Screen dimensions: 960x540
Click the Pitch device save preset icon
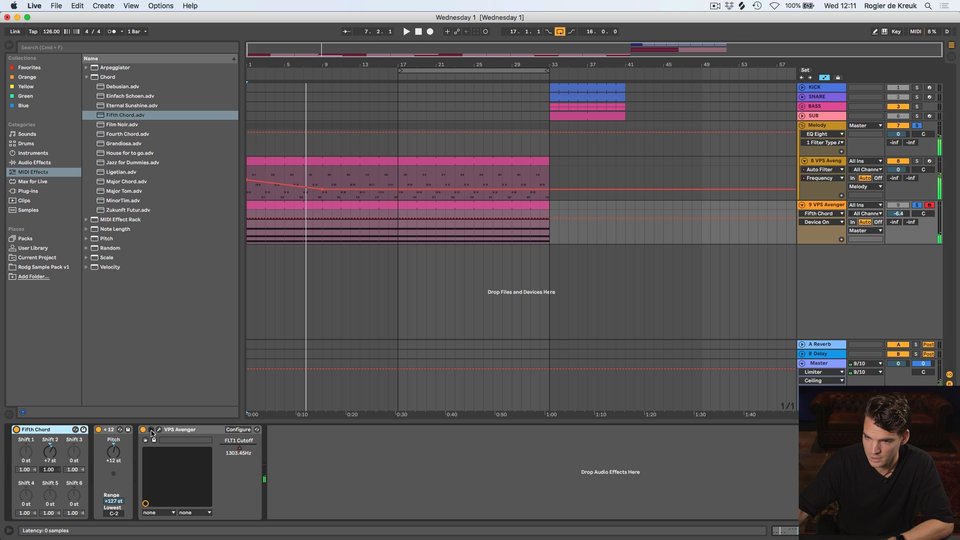click(x=127, y=430)
